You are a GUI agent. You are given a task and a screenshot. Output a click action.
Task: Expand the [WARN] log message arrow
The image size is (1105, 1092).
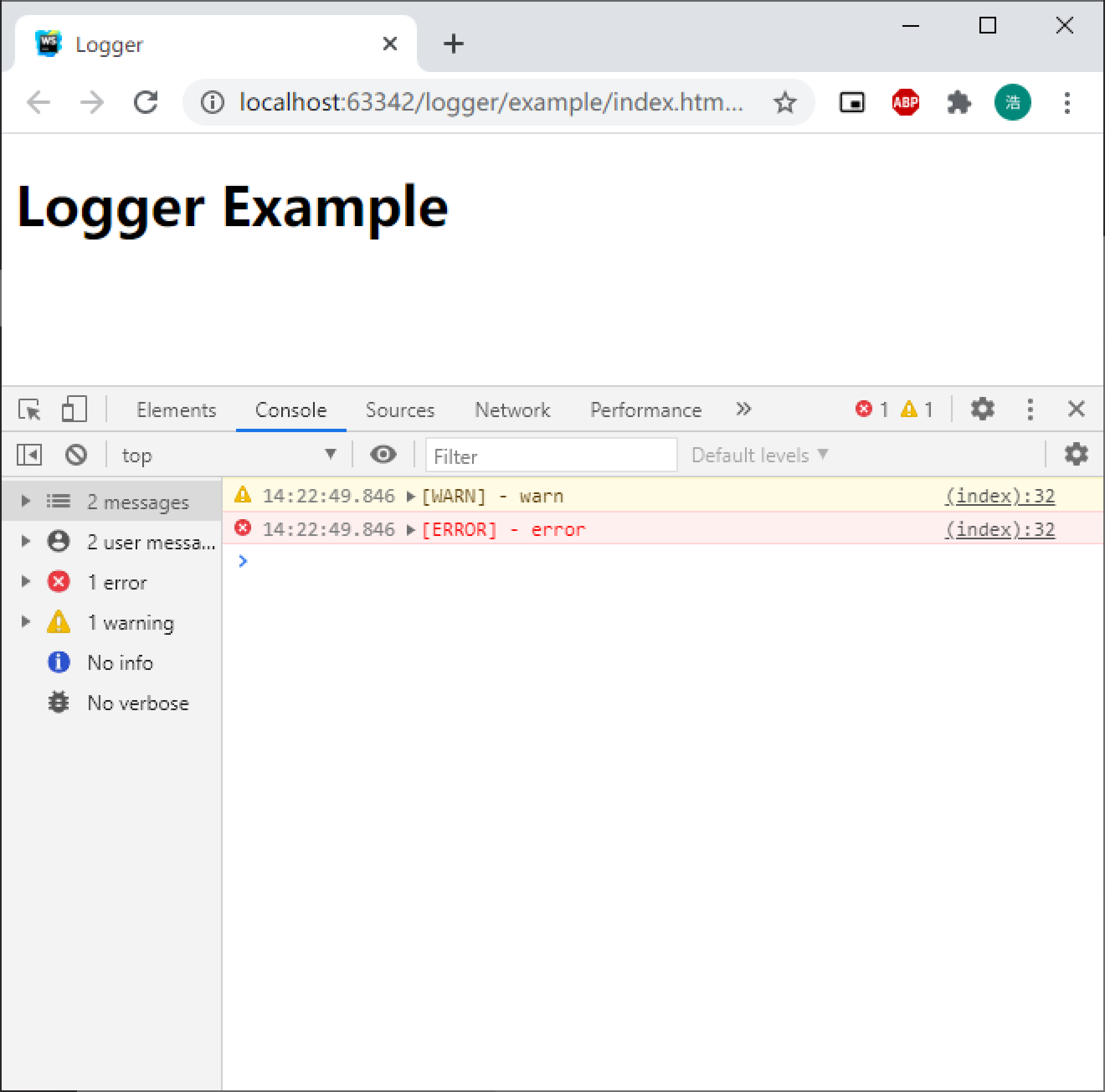click(x=410, y=496)
